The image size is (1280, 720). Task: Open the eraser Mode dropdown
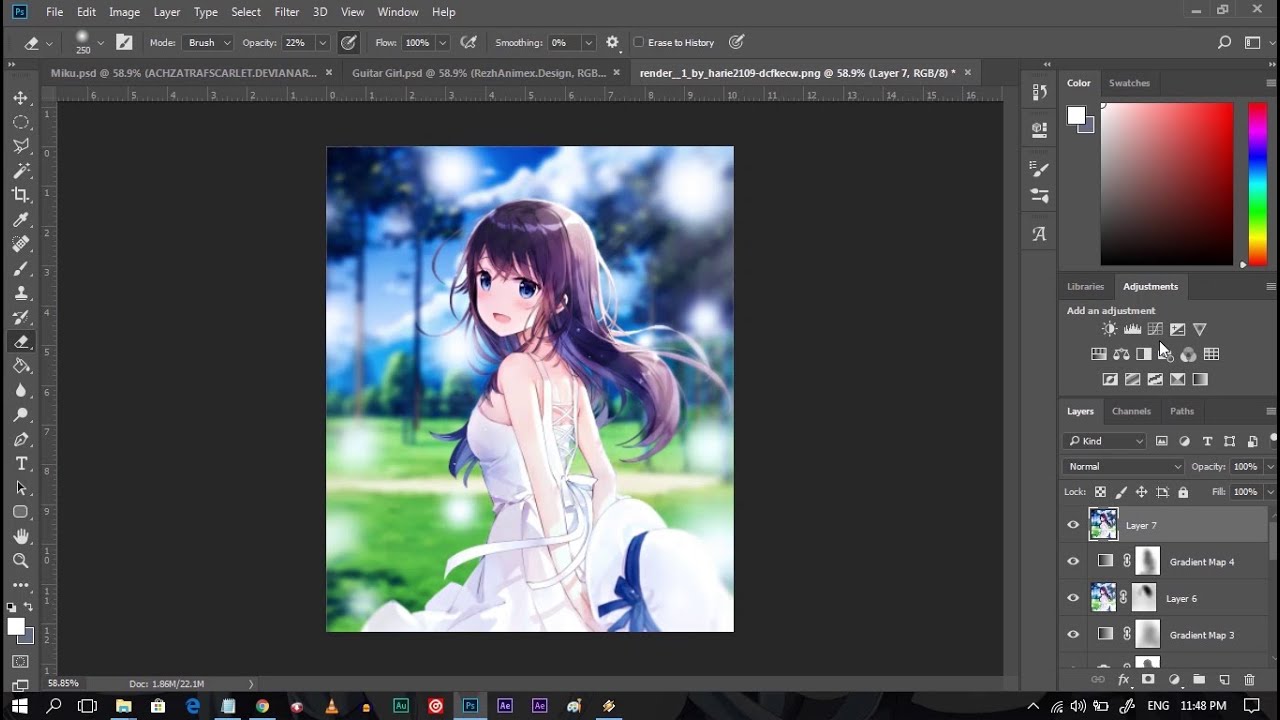click(209, 43)
